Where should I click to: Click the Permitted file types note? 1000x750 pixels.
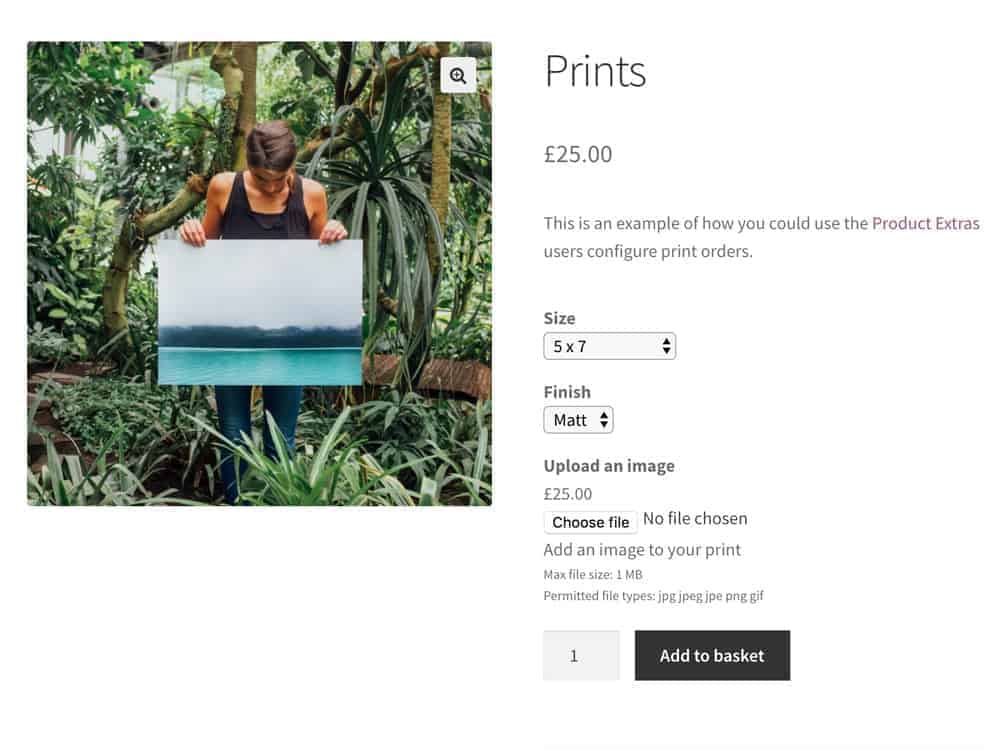pyautogui.click(x=653, y=596)
